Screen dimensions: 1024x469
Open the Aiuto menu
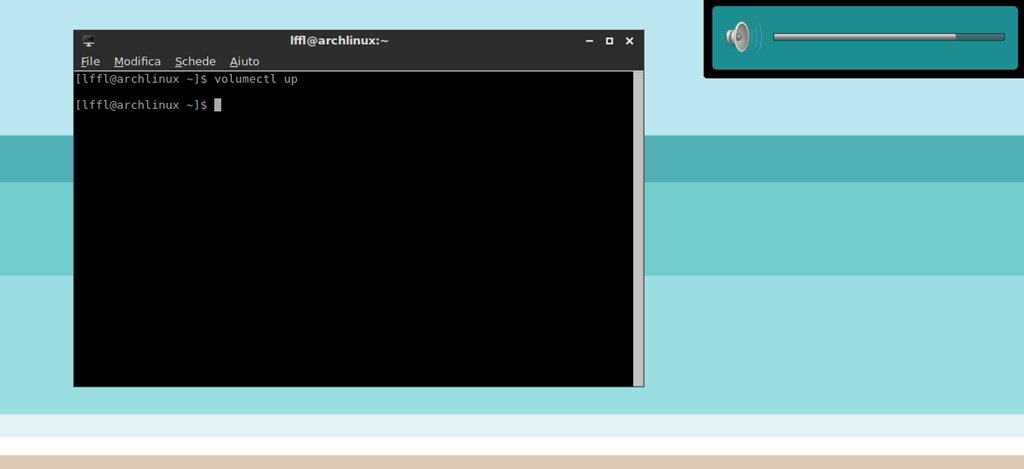point(244,61)
